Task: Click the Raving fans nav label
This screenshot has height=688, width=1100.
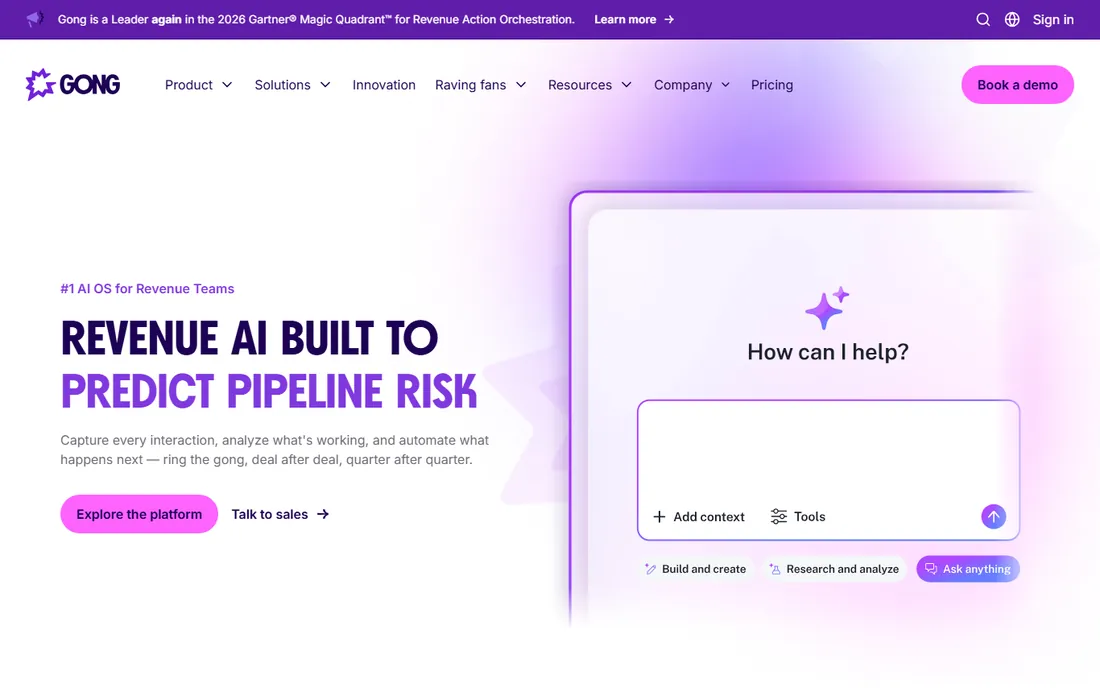Action: click(x=470, y=85)
